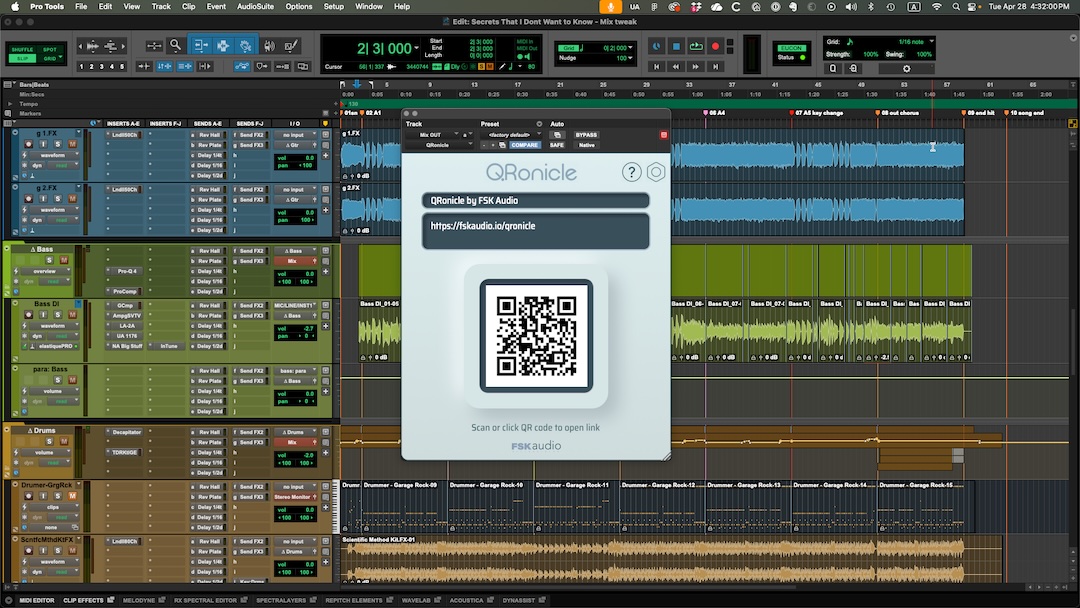Open plugin preset factory default dropdown
Viewport: 1080px width, 608px height.
pyautogui.click(x=512, y=135)
